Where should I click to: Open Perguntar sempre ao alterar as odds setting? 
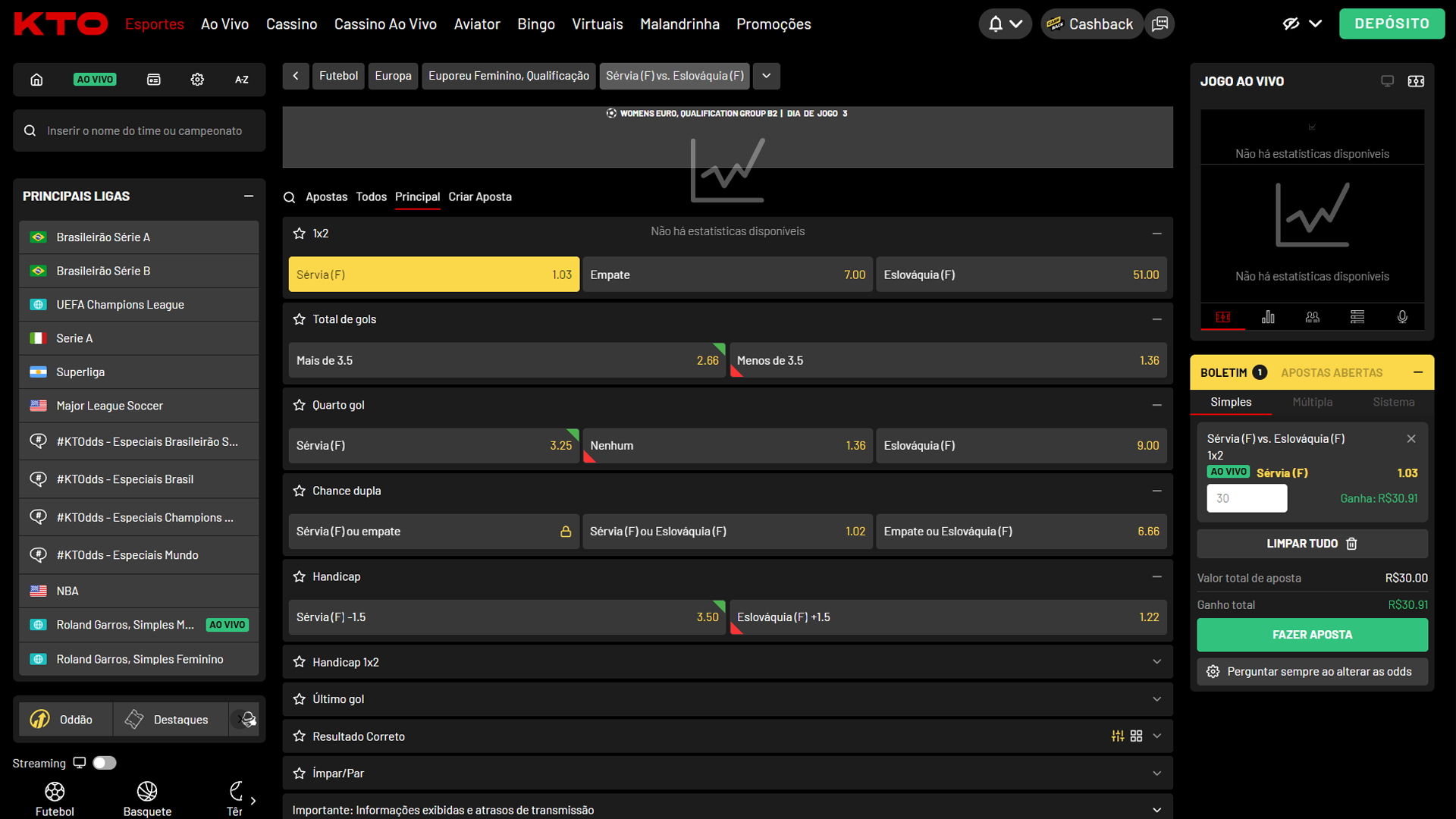(1312, 672)
